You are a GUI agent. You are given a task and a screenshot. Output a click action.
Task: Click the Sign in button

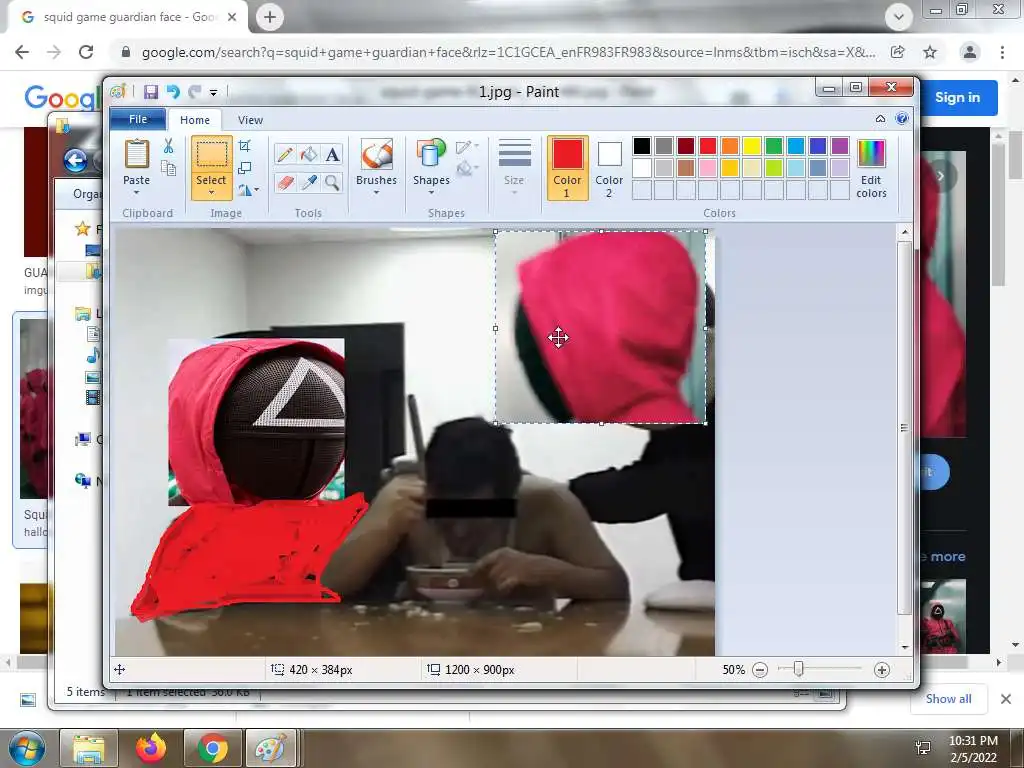click(x=957, y=97)
